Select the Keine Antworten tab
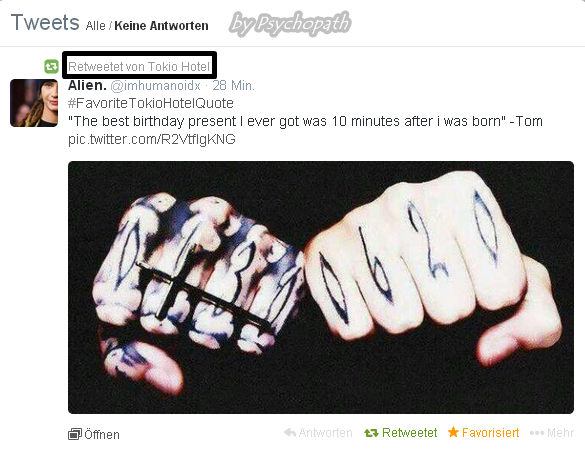 pos(162,26)
